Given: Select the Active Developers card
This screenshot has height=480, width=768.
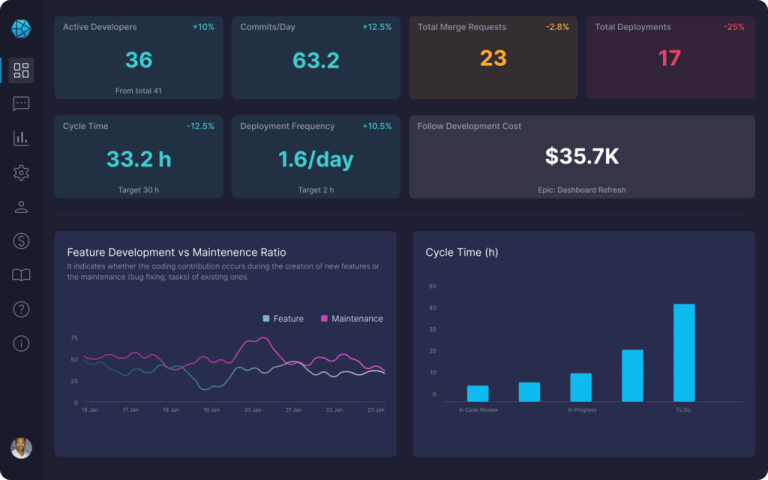Looking at the screenshot, I should coord(139,58).
